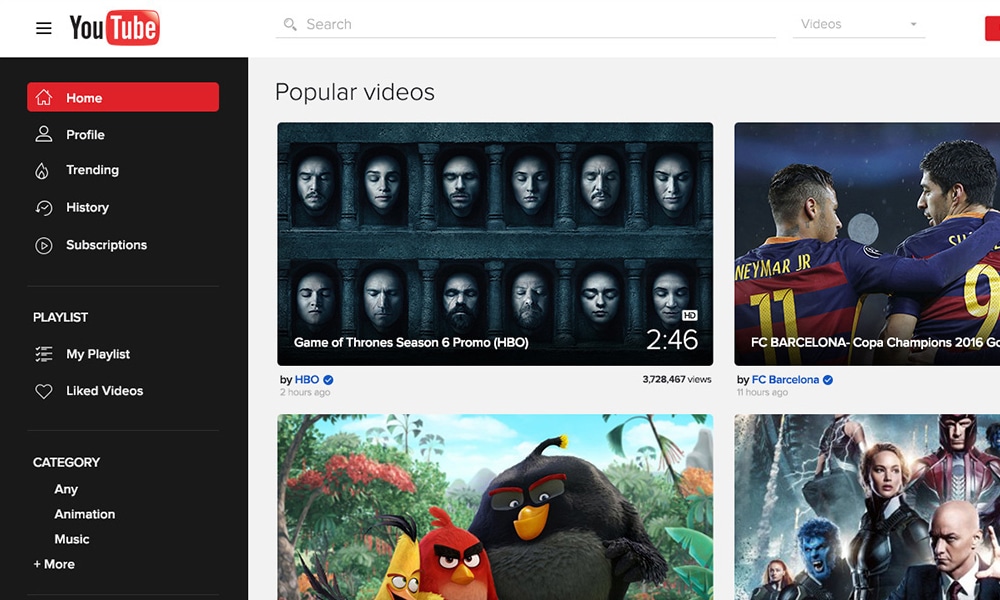Select the Music category
The image size is (1000, 600).
(x=72, y=539)
